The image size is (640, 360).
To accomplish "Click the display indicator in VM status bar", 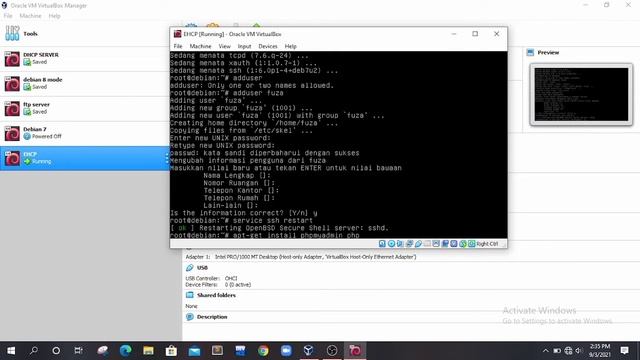I will tap(436, 244).
